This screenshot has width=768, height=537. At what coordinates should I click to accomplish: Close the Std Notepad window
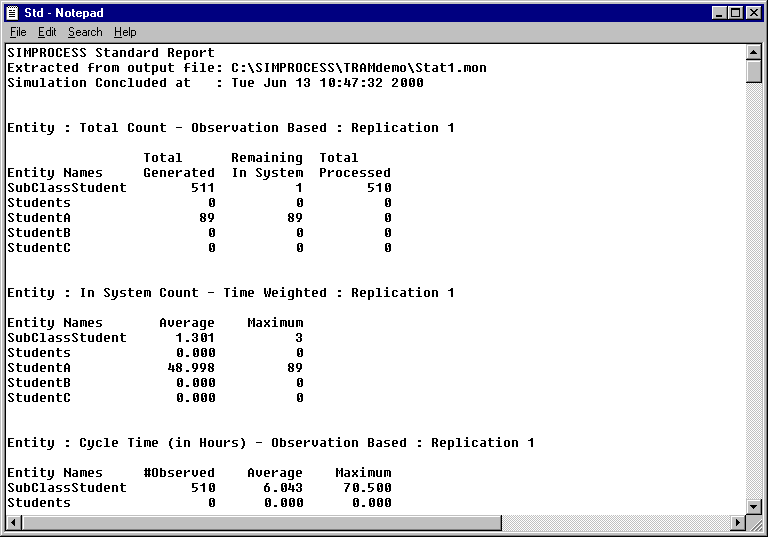click(754, 13)
